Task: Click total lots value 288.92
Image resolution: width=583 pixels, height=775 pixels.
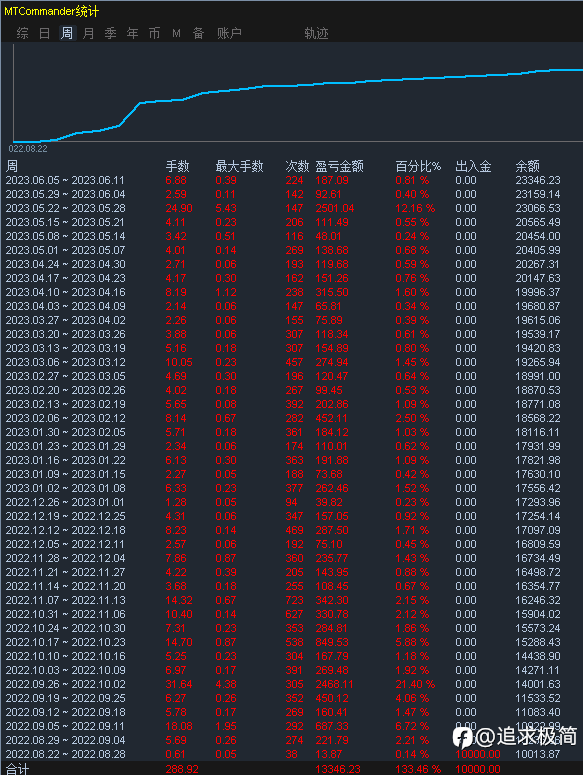Action: [182, 769]
